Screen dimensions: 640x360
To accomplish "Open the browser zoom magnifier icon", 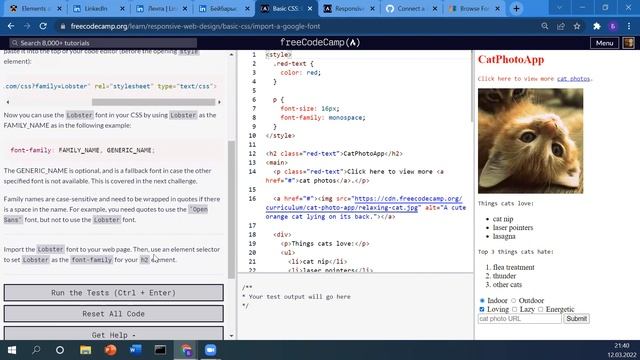I will 544,26.
